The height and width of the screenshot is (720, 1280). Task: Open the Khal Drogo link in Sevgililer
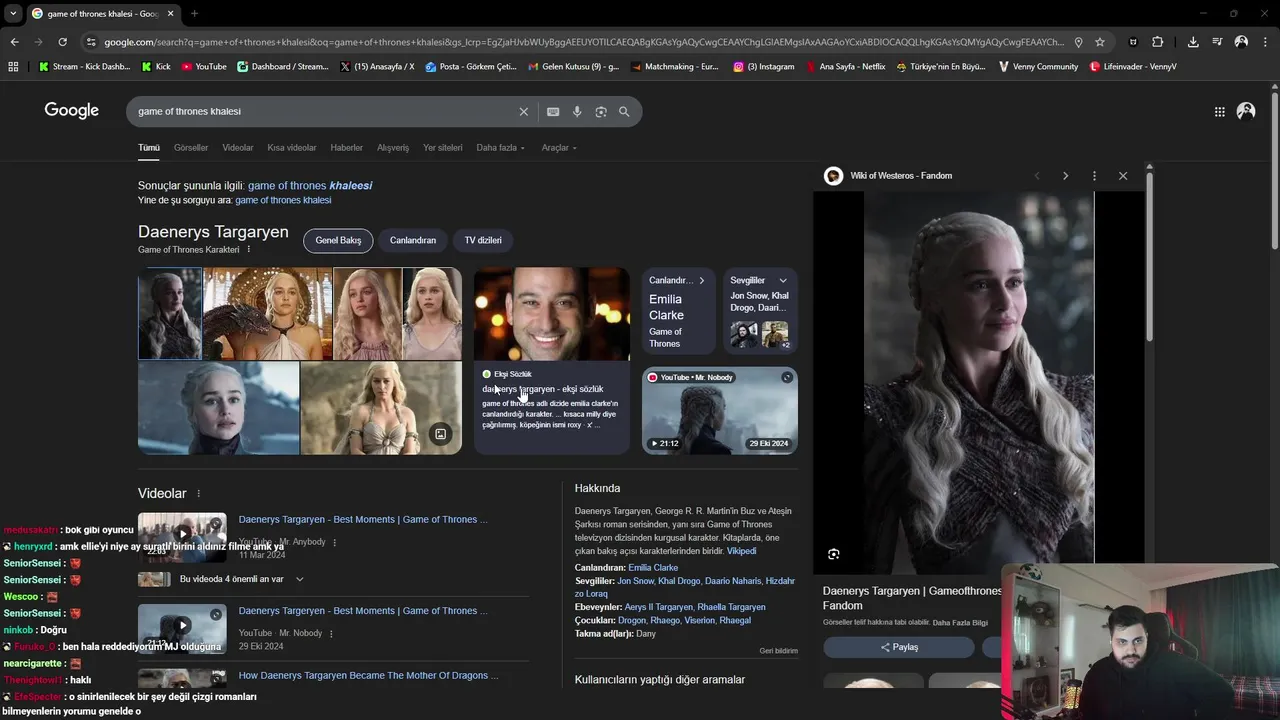click(x=679, y=581)
